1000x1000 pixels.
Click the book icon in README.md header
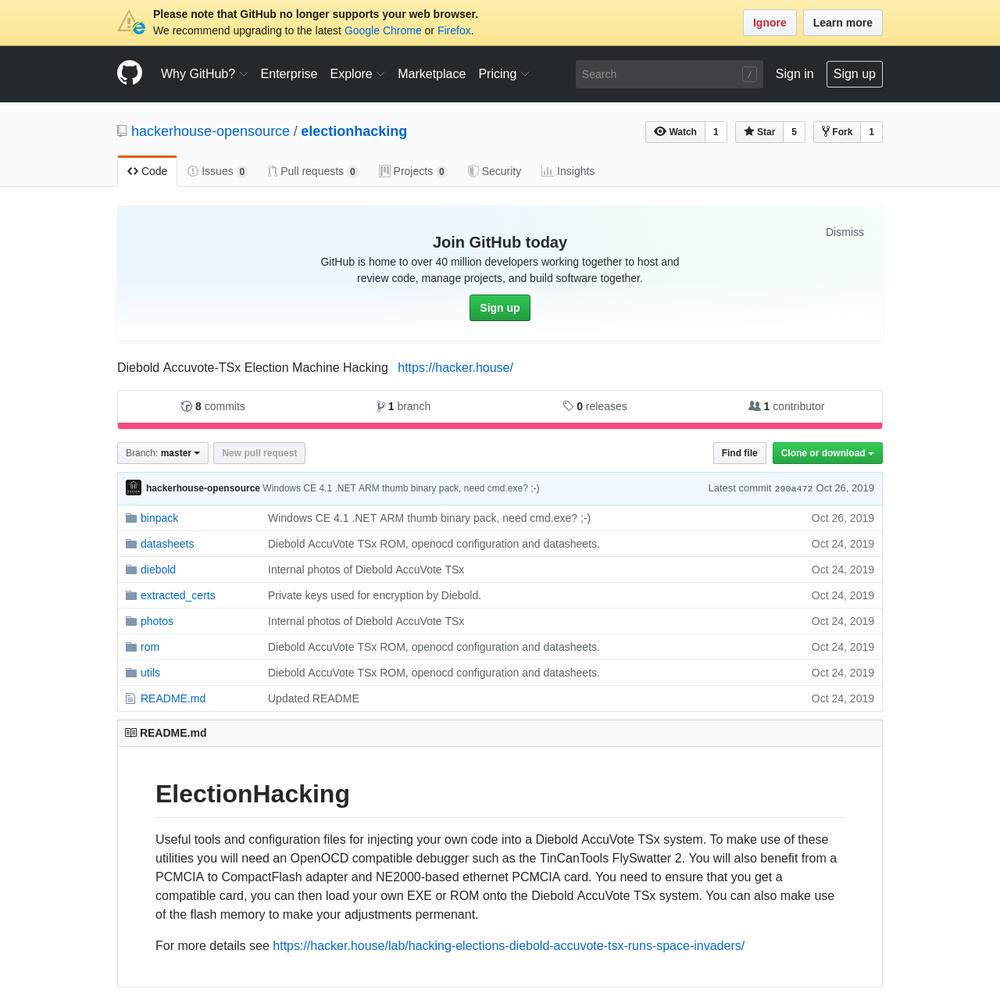pyautogui.click(x=131, y=733)
